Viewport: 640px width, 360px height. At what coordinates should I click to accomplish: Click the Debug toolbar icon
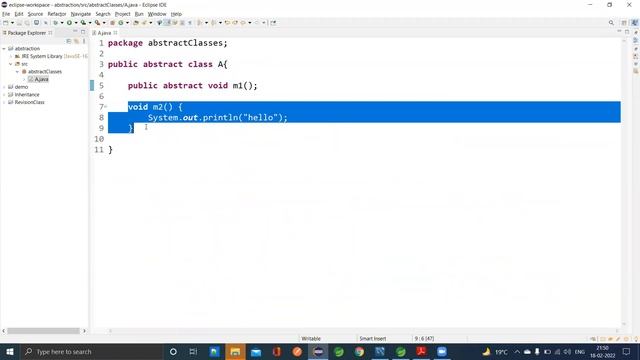56,23
